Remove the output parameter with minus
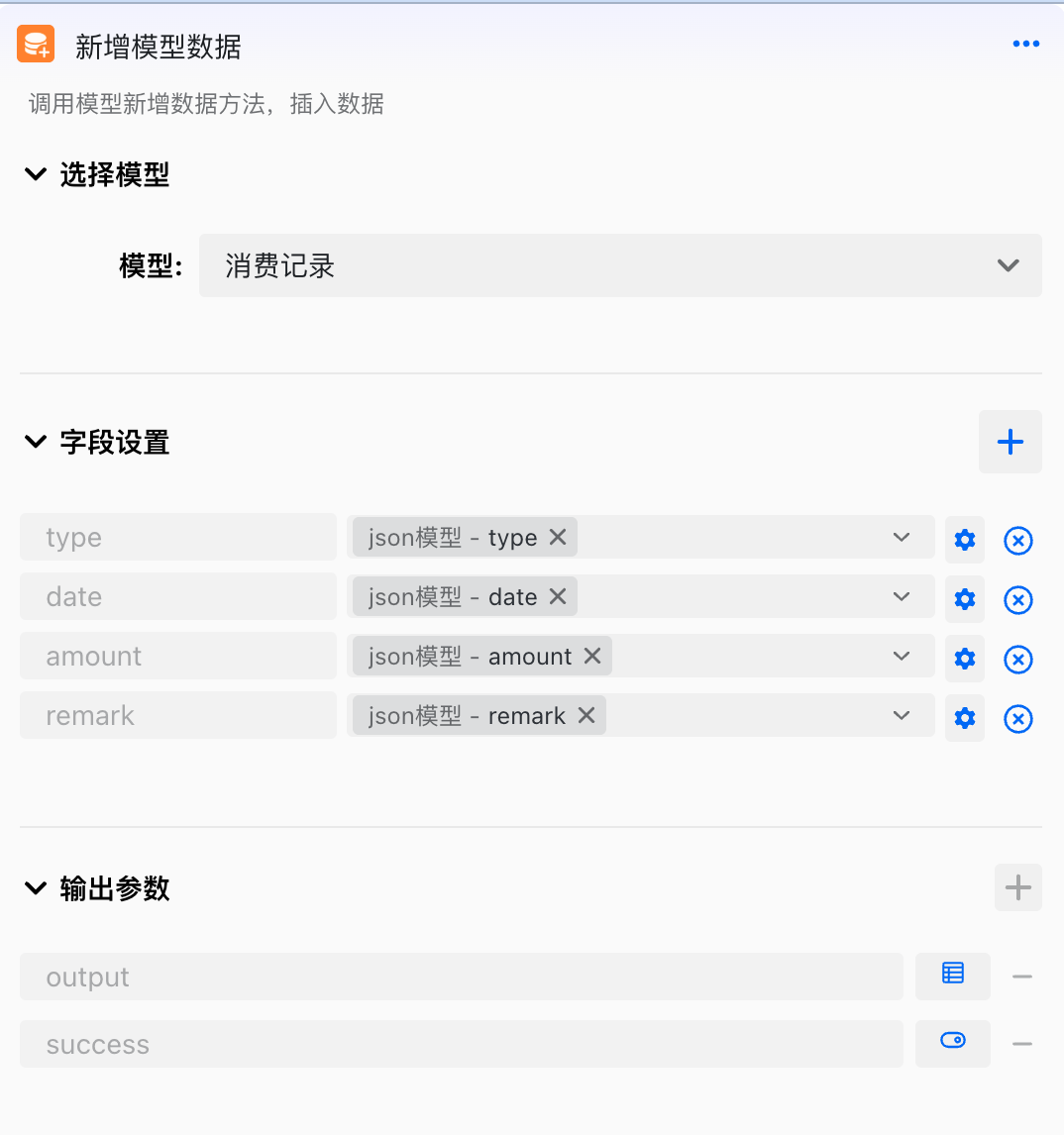 coord(1022,977)
